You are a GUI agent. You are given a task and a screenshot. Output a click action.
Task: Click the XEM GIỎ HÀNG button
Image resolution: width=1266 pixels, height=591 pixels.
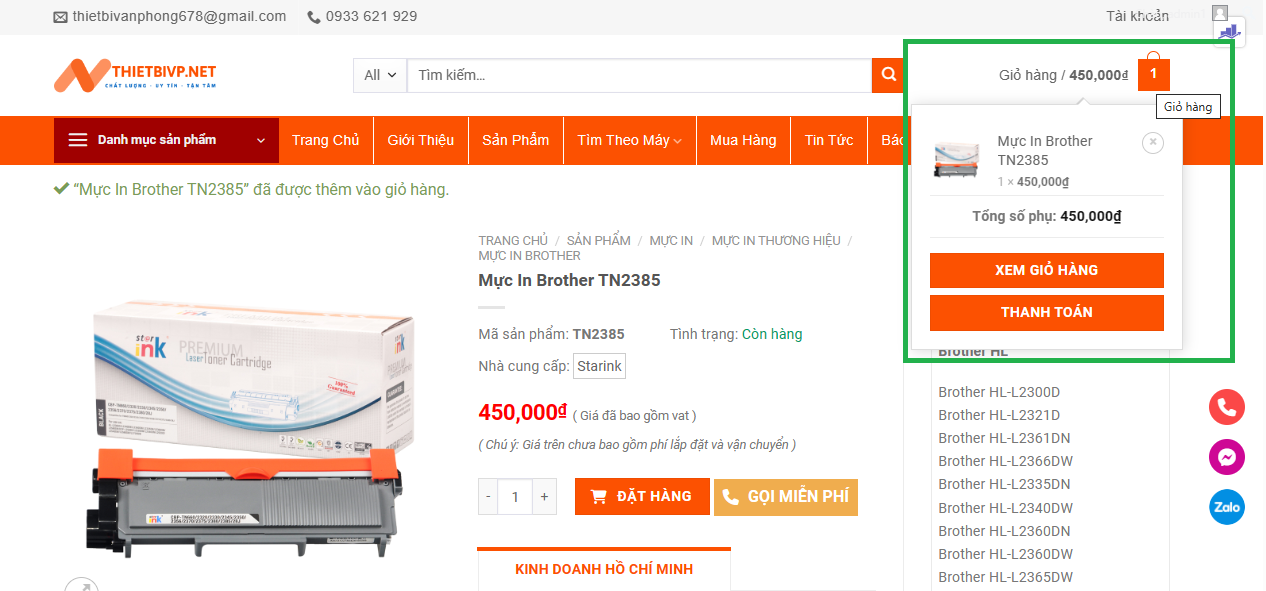tap(1047, 270)
